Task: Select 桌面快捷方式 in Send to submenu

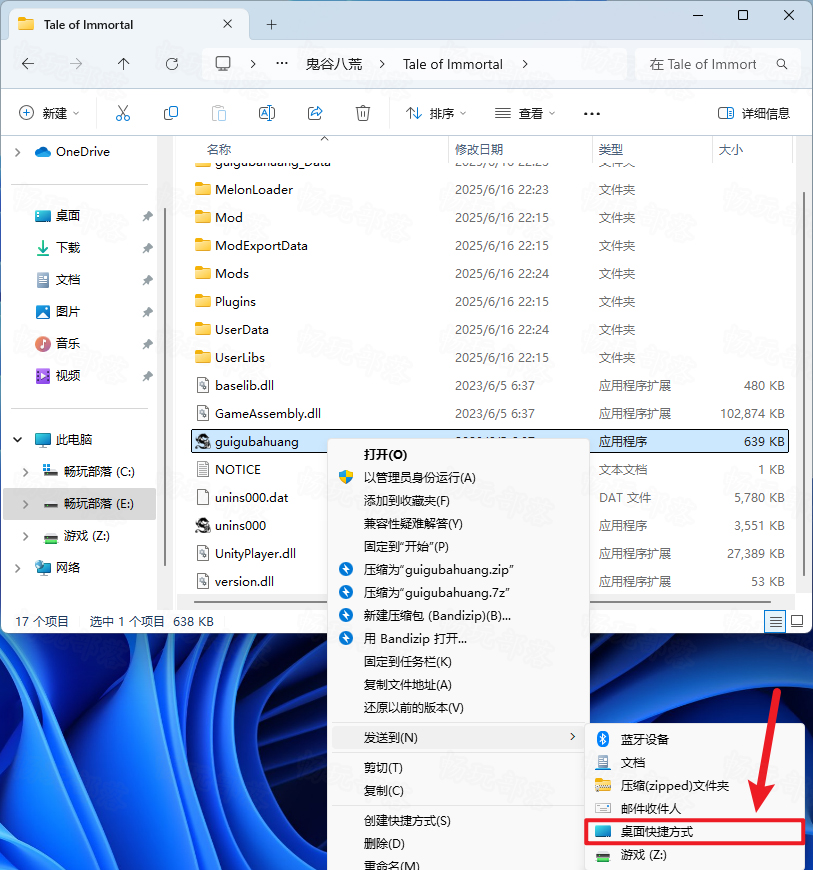Action: tap(694, 831)
